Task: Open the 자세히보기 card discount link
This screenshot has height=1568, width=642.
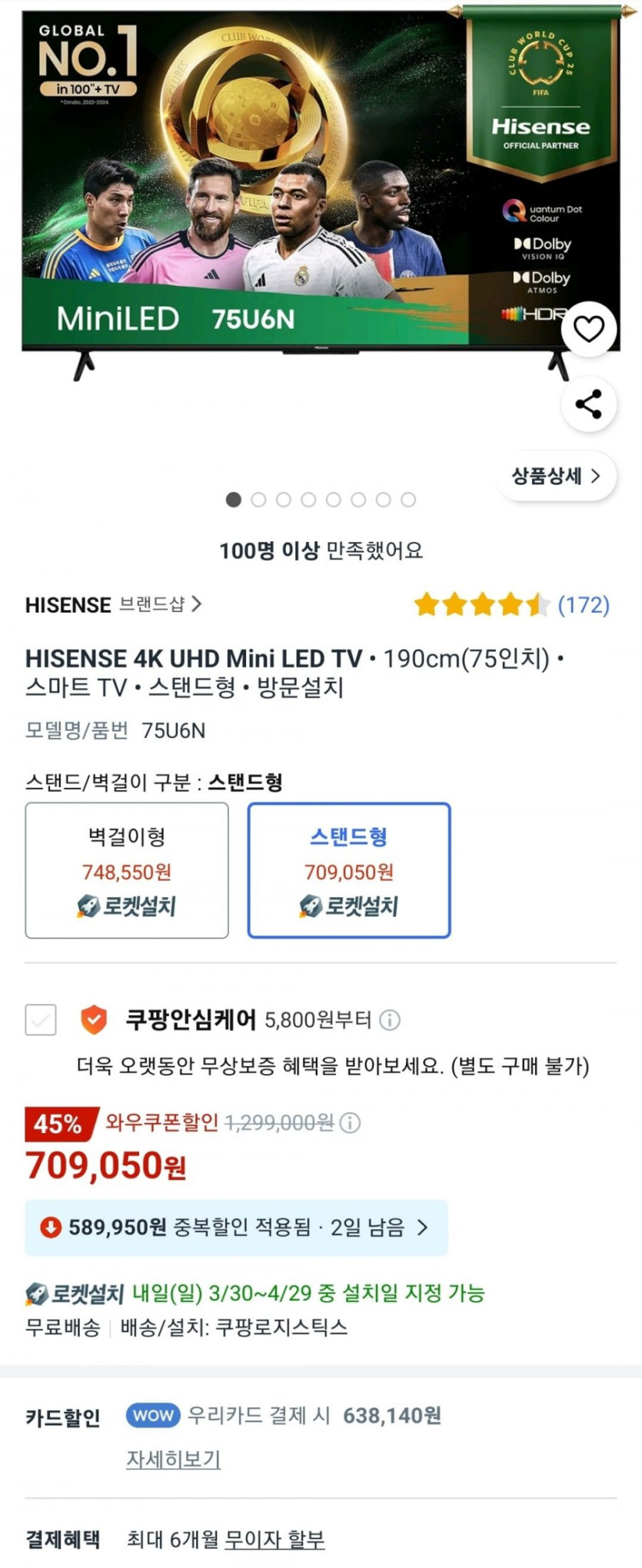Action: tap(173, 1459)
